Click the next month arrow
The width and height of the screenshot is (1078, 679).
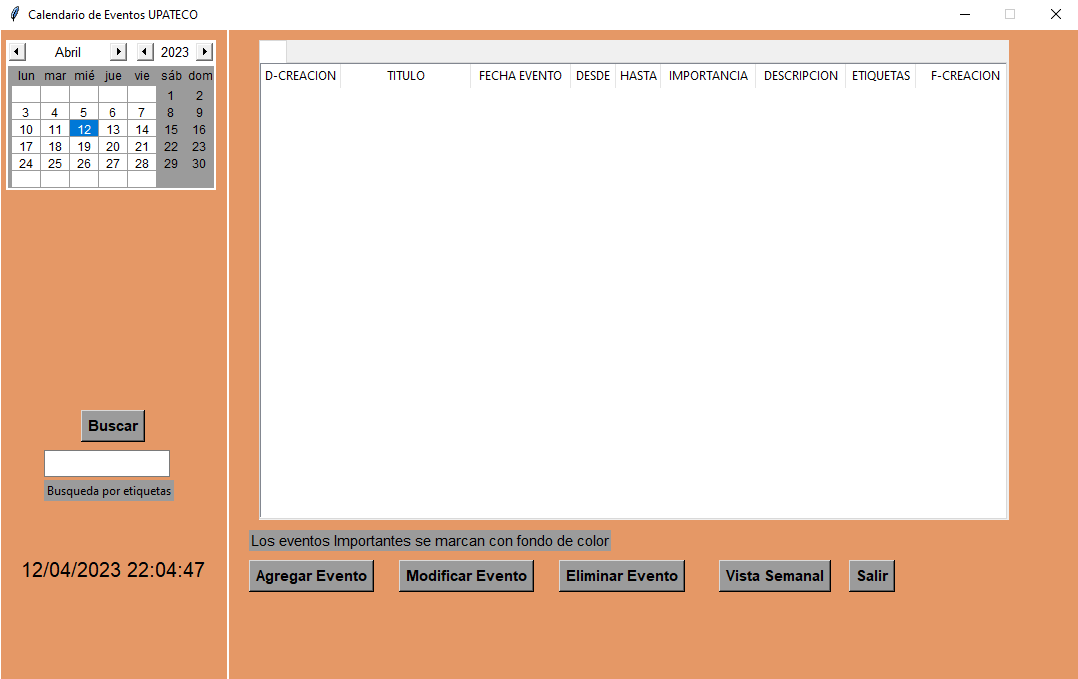(120, 51)
